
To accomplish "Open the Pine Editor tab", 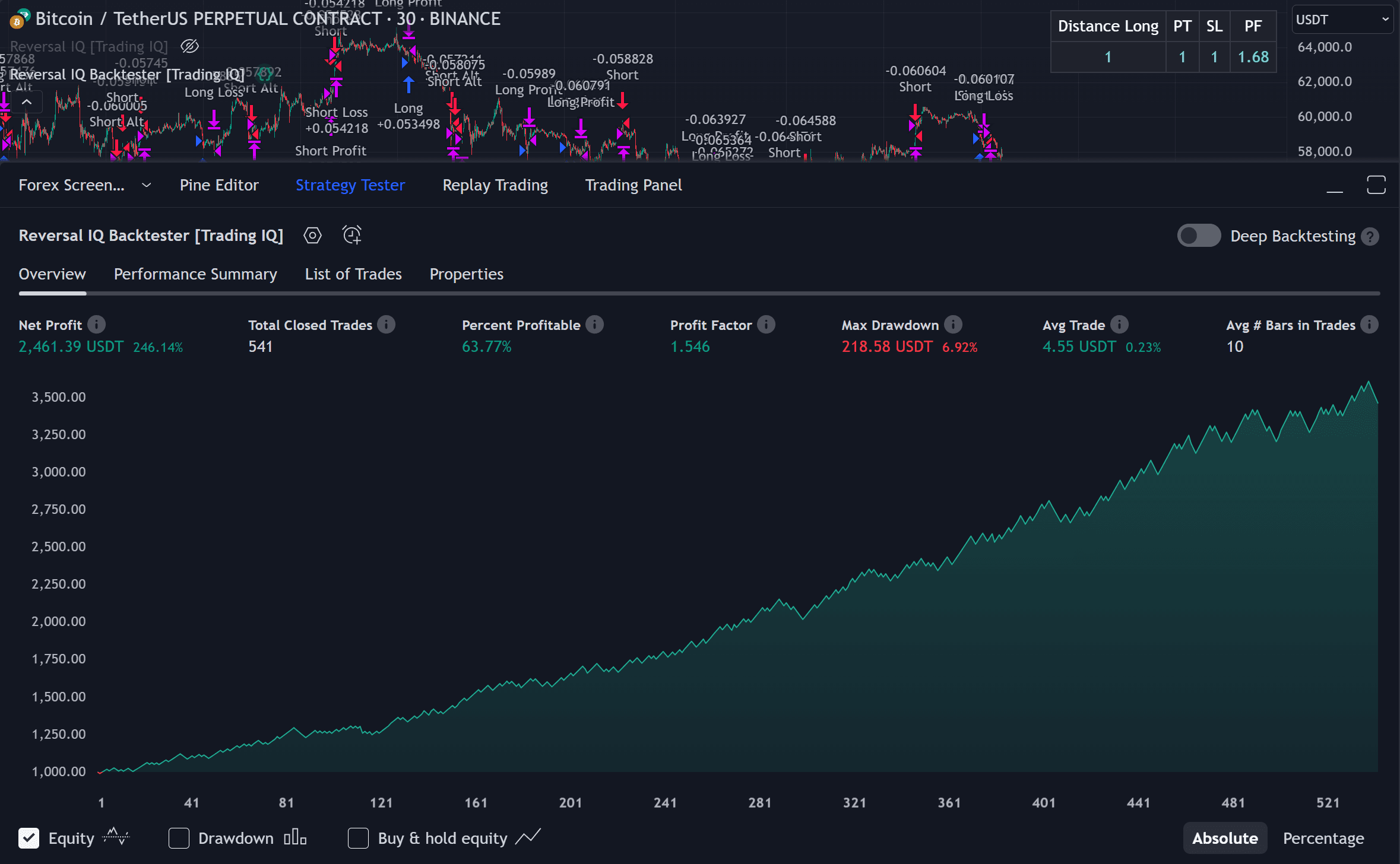I will (219, 185).
